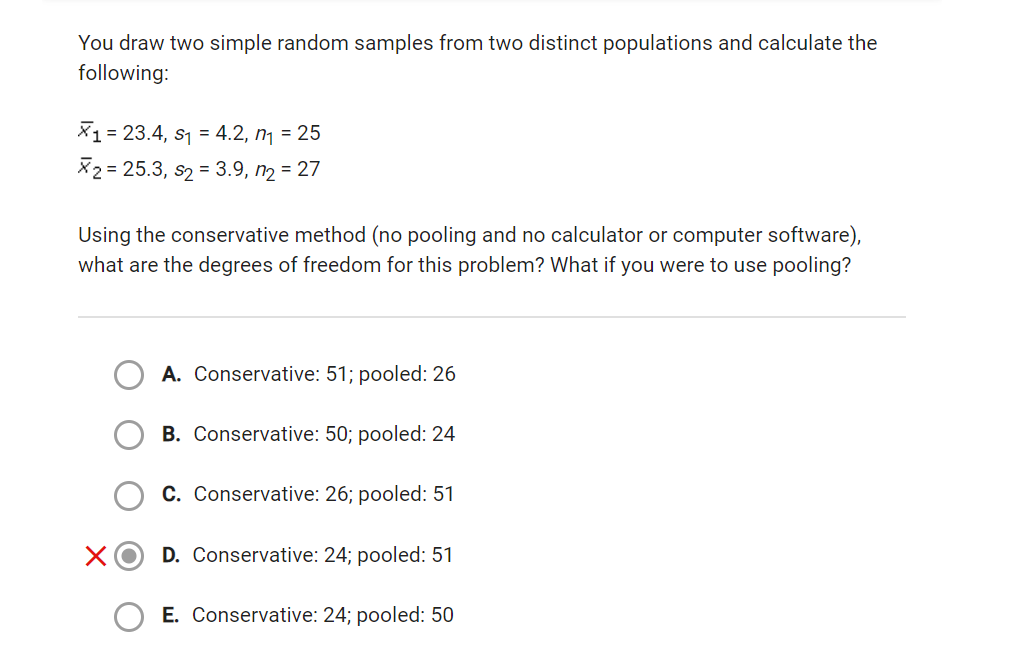Select option text 'Conservative: 50; pooled: 24'
The height and width of the screenshot is (666, 1009).
tap(325, 434)
